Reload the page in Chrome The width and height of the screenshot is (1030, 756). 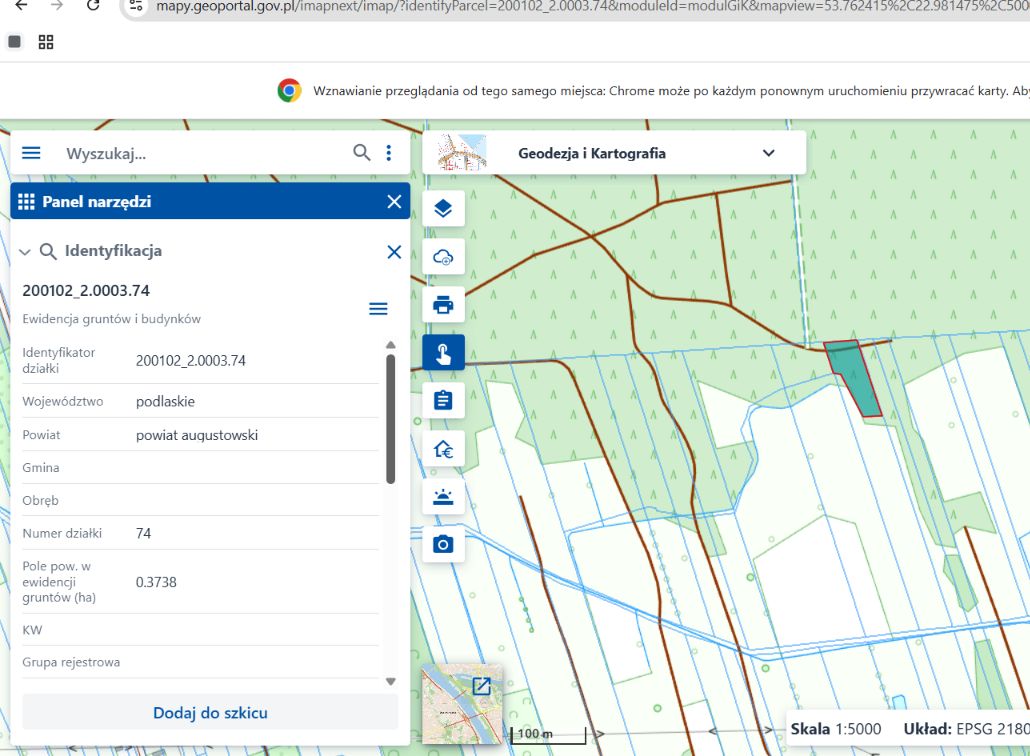93,5
